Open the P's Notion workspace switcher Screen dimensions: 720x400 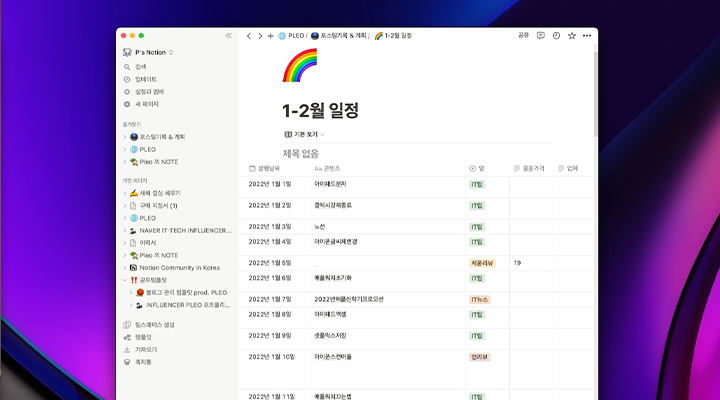click(x=148, y=52)
